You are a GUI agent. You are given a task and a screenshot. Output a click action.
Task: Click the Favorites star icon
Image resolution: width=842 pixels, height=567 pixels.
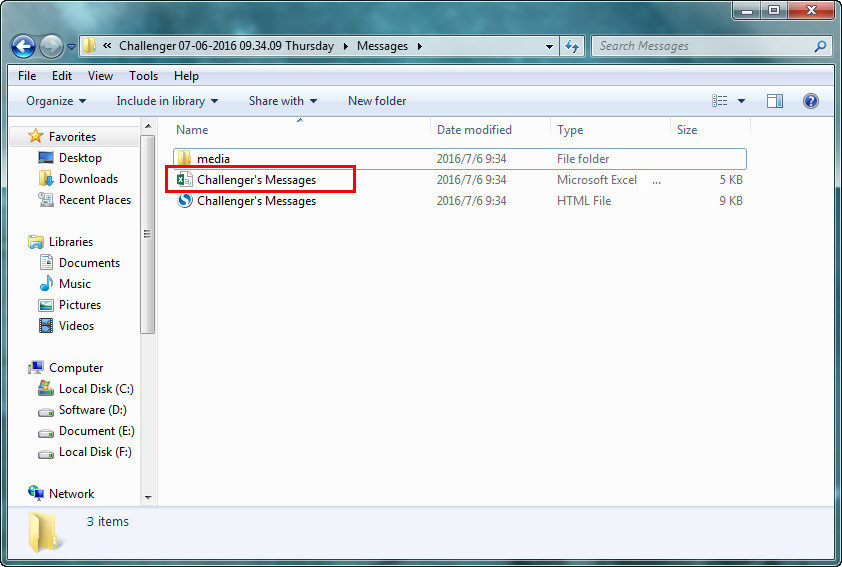pos(35,136)
